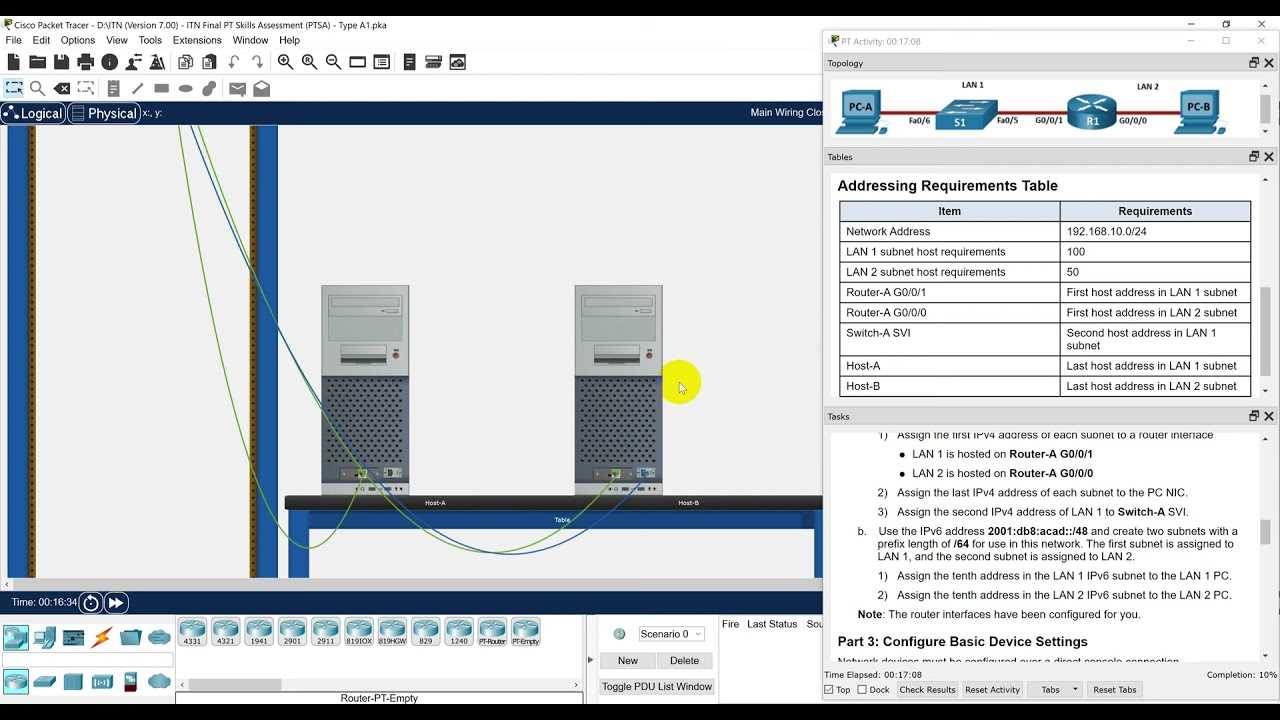Click the Reset Tabs button
This screenshot has width=1280, height=720.
click(1114, 690)
